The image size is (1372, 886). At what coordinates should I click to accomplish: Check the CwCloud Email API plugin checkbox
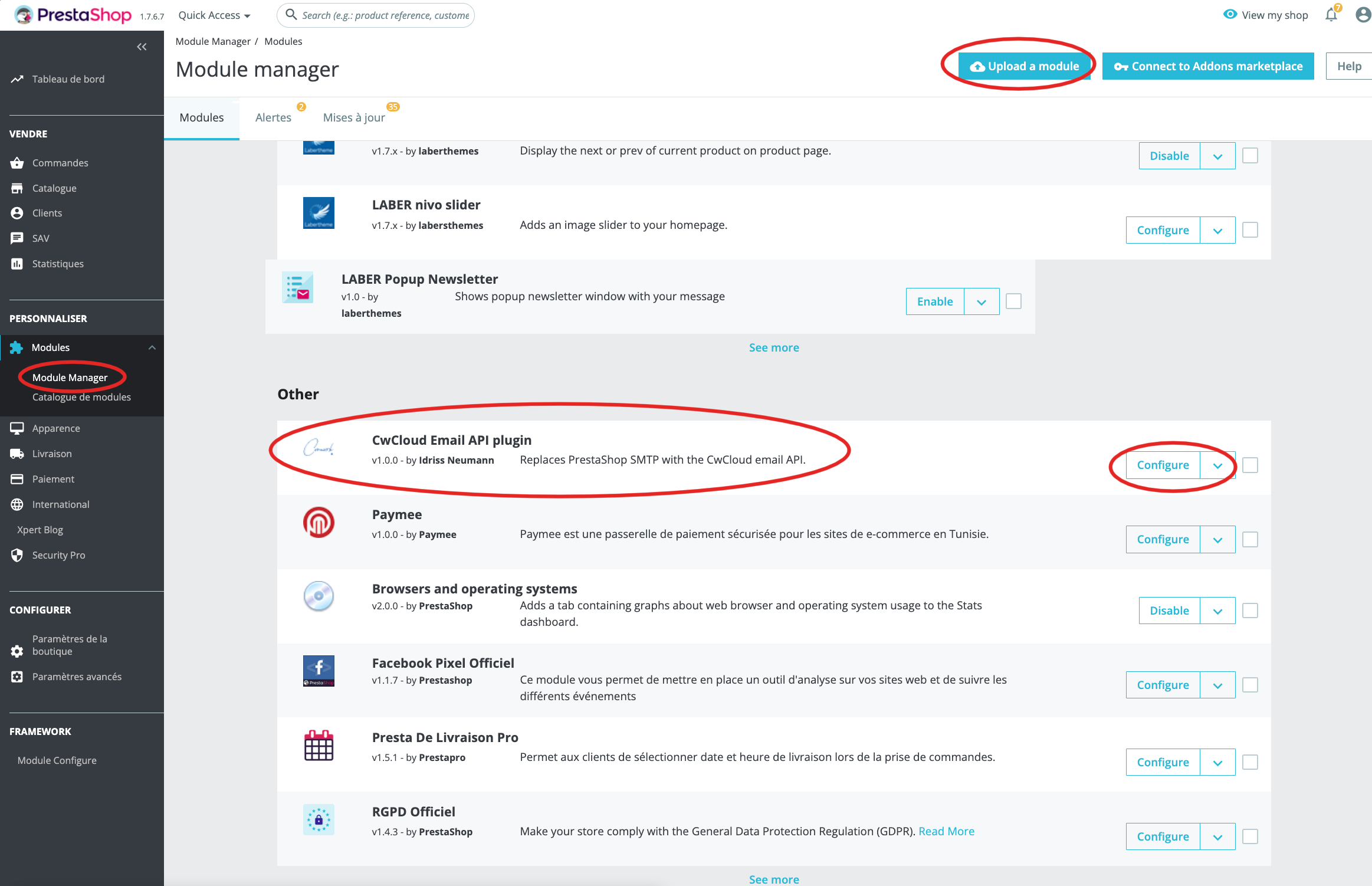(x=1250, y=465)
